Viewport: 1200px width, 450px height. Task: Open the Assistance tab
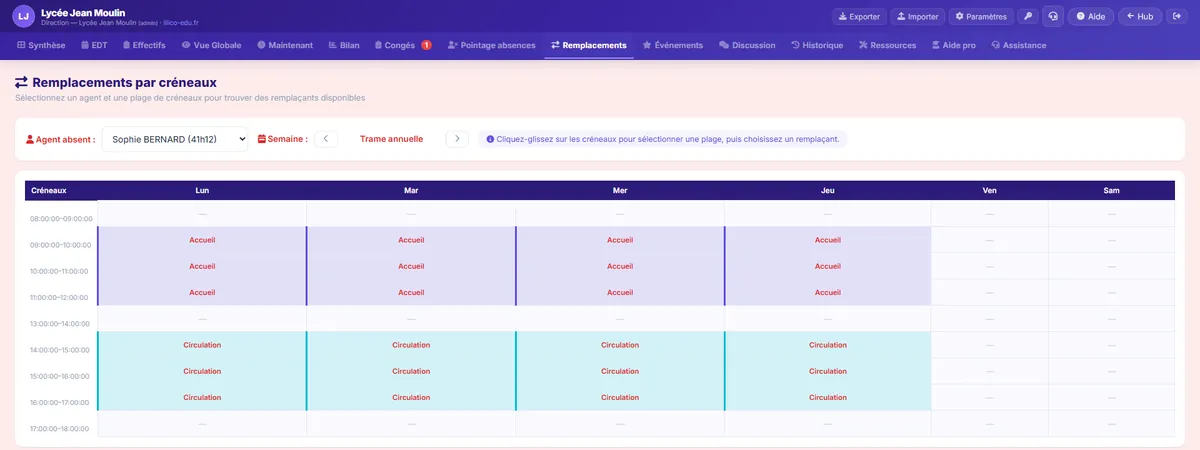[x=1019, y=45]
